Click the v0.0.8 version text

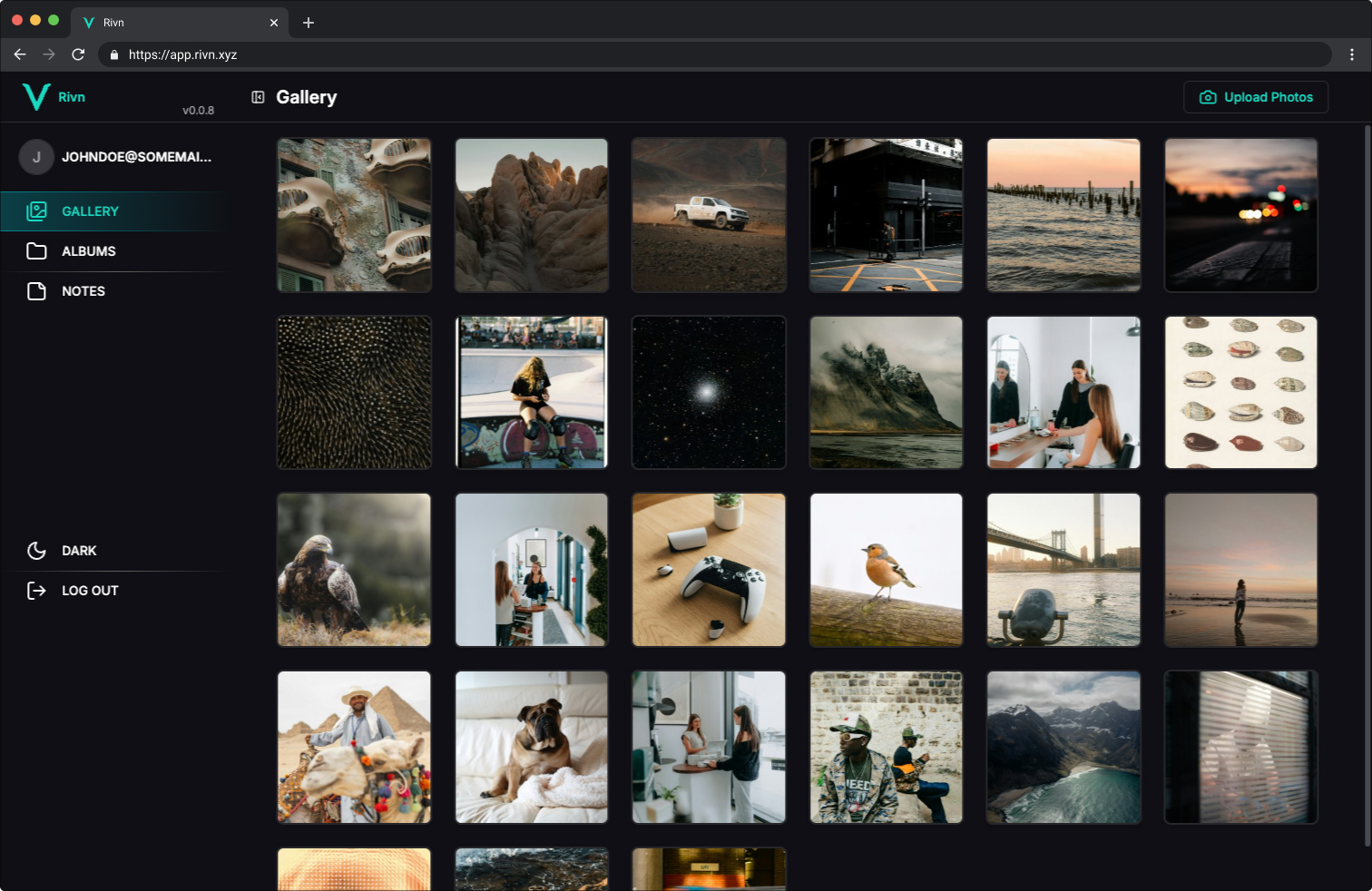click(x=198, y=110)
